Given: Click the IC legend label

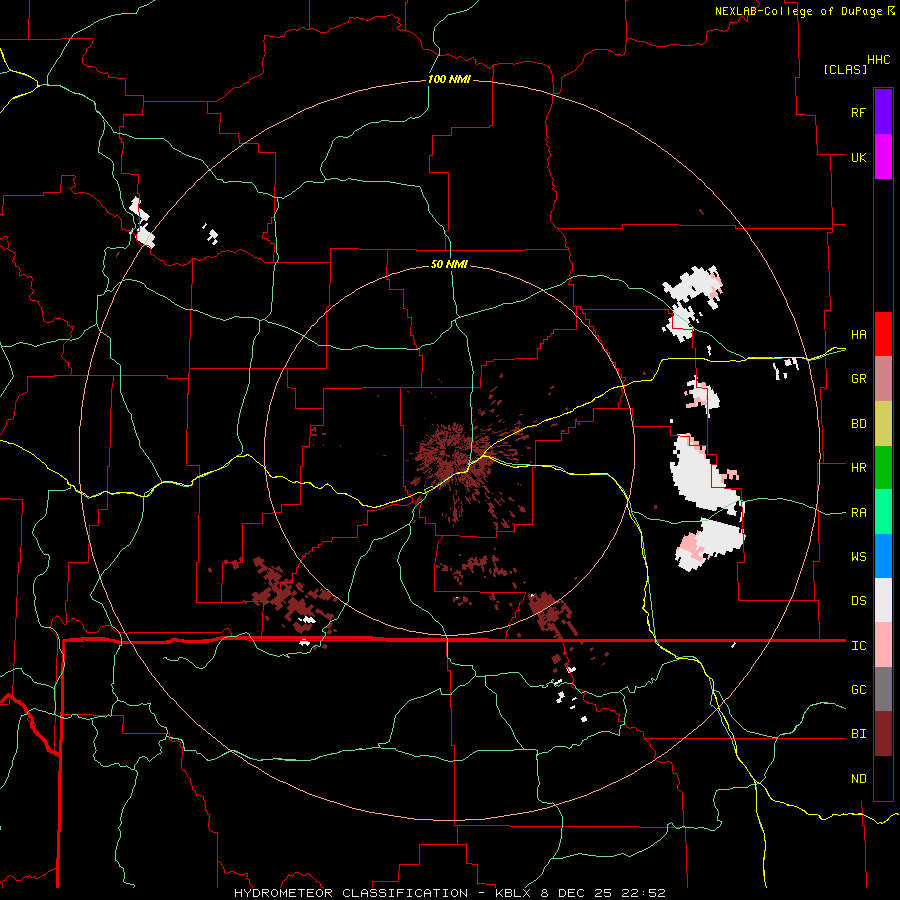Looking at the screenshot, I should pyautogui.click(x=858, y=646).
